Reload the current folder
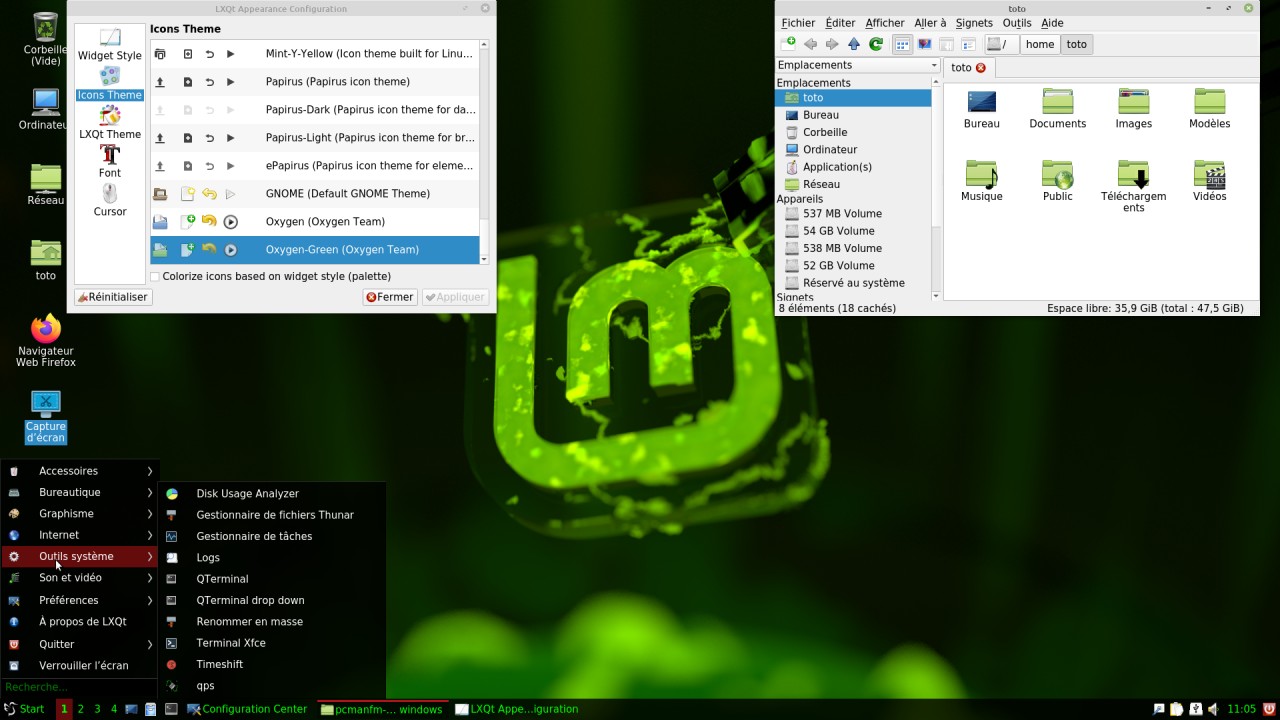Screen dimensions: 1280x720 876,44
